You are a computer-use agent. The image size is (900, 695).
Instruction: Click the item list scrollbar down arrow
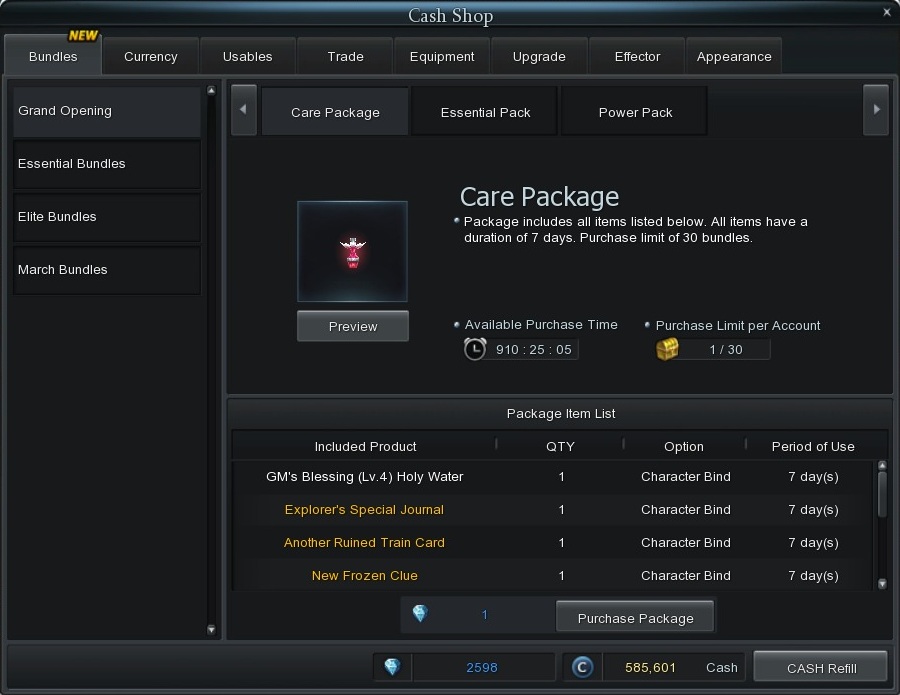point(882,583)
